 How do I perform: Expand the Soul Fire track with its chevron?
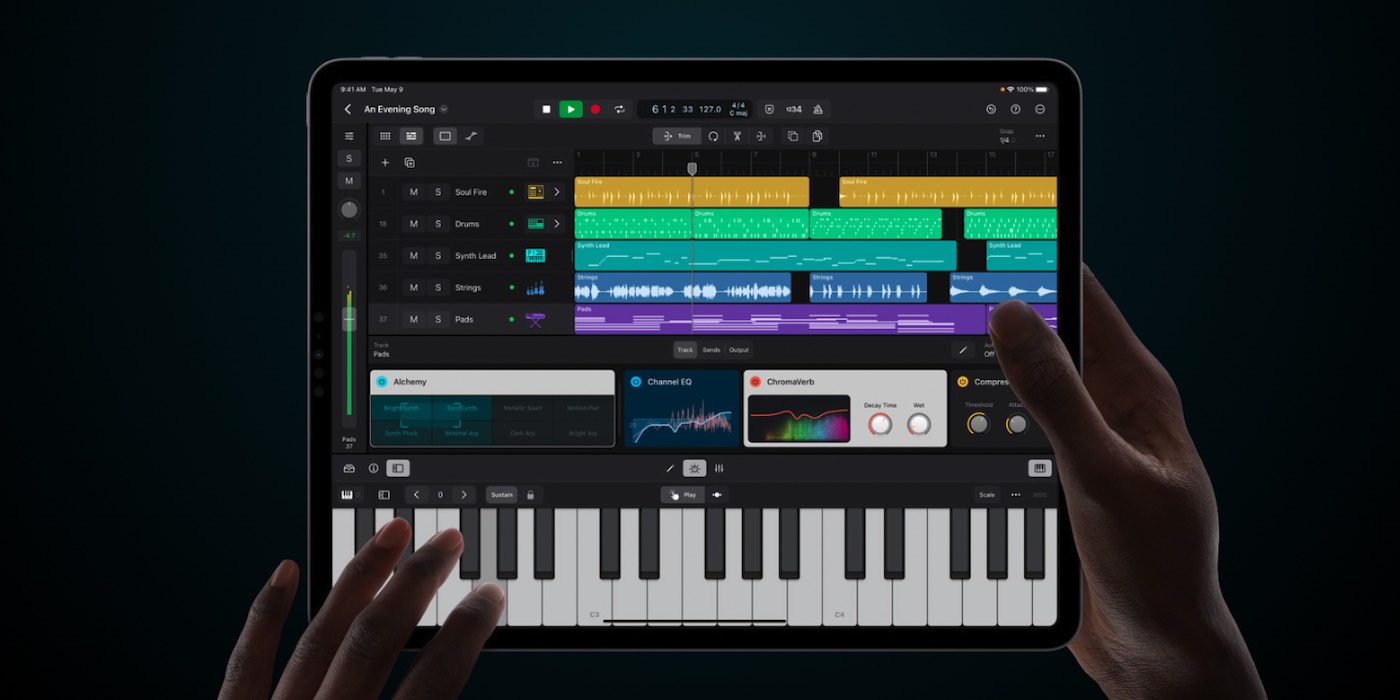coord(558,191)
